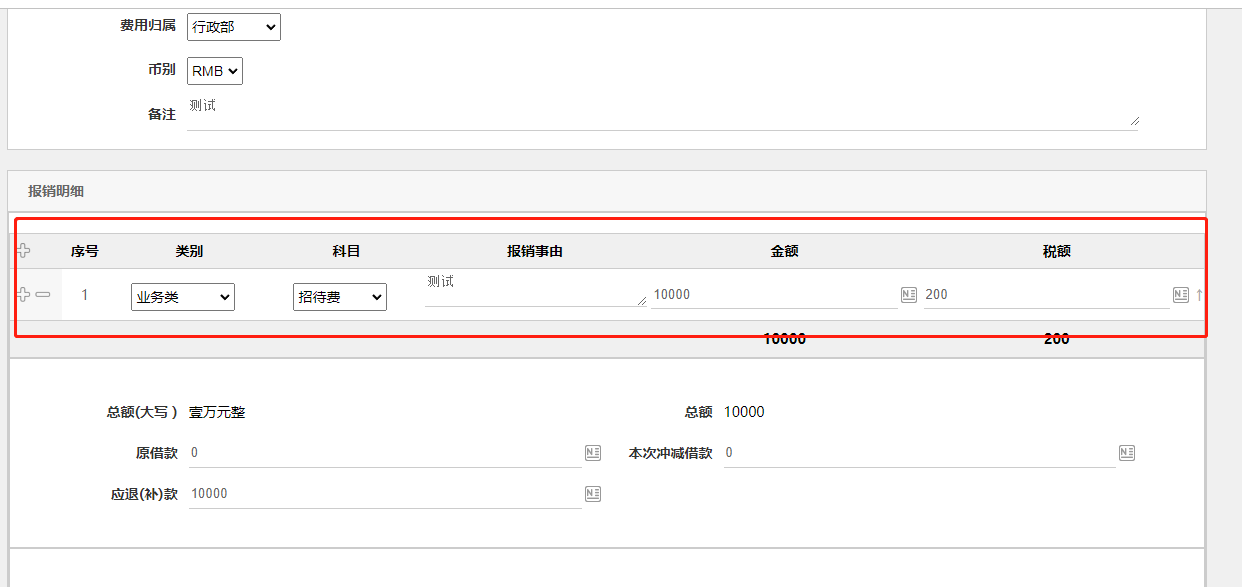Click the up-arrow icon at row 1 end

[x=1199, y=295]
